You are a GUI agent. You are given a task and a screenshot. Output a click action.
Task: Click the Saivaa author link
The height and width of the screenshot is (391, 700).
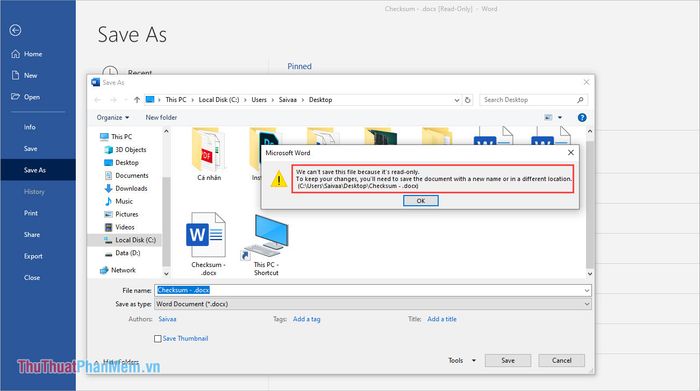point(167,319)
